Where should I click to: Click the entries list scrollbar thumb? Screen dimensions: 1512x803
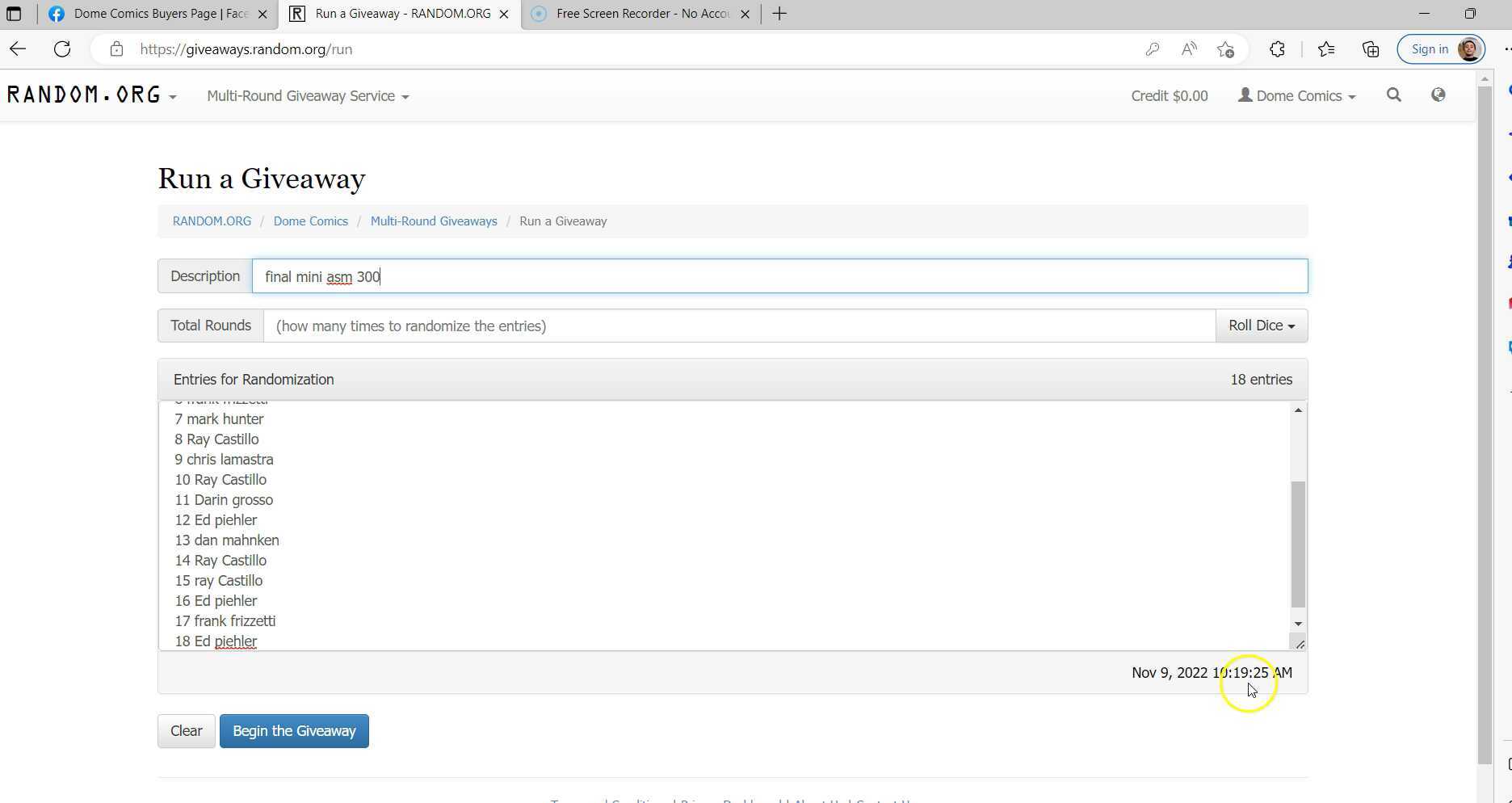(1298, 544)
